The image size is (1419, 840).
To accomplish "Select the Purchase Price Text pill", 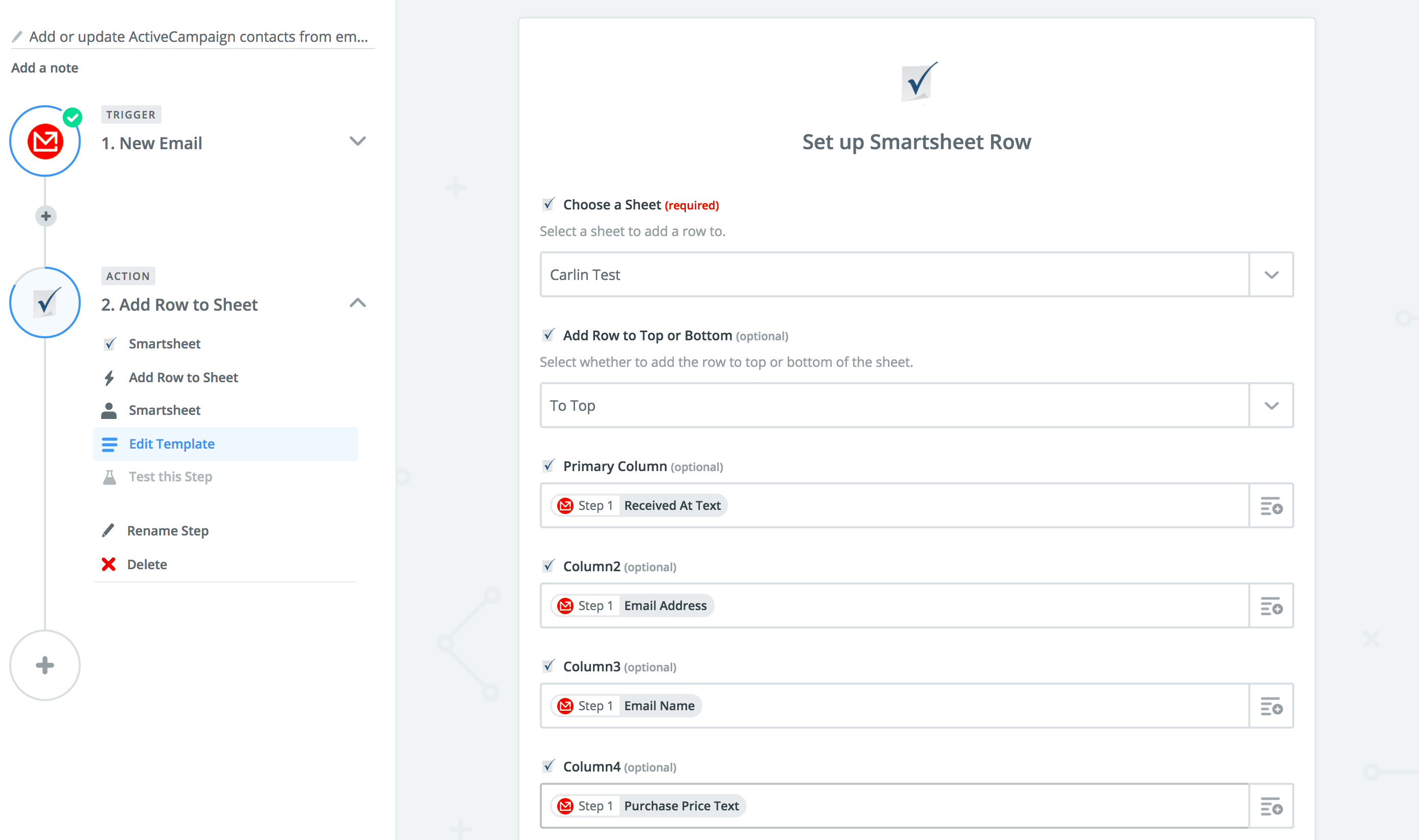I will (648, 806).
